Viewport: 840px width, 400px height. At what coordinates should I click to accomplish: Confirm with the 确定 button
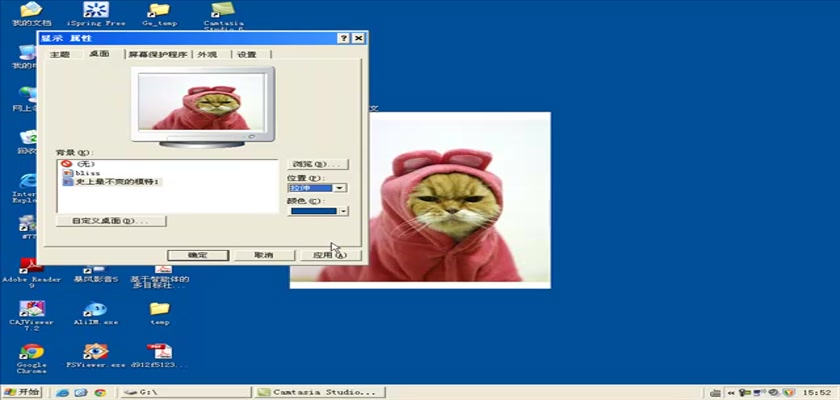(x=198, y=255)
